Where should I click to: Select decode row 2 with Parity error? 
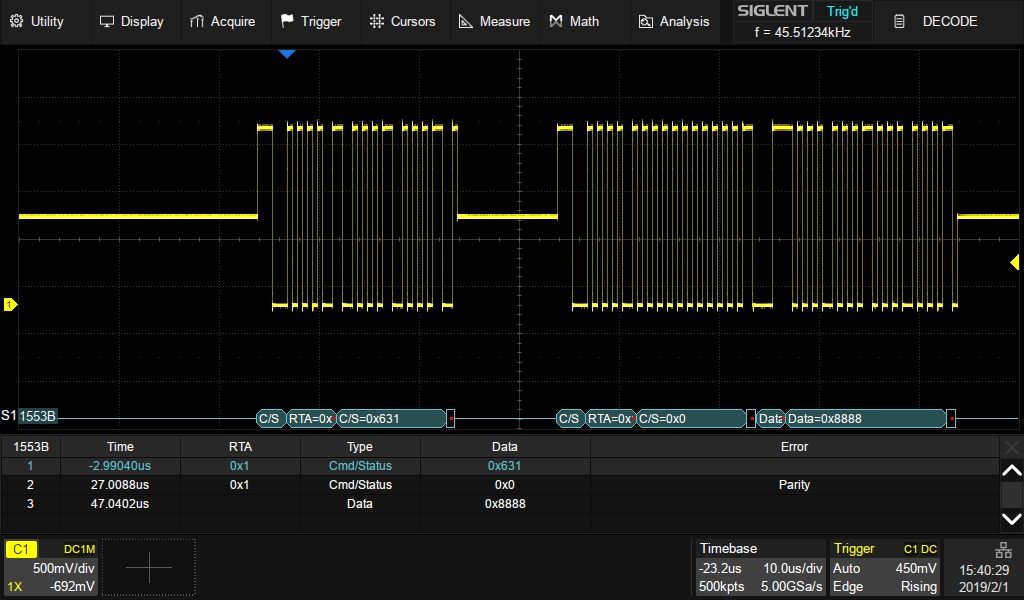point(500,485)
